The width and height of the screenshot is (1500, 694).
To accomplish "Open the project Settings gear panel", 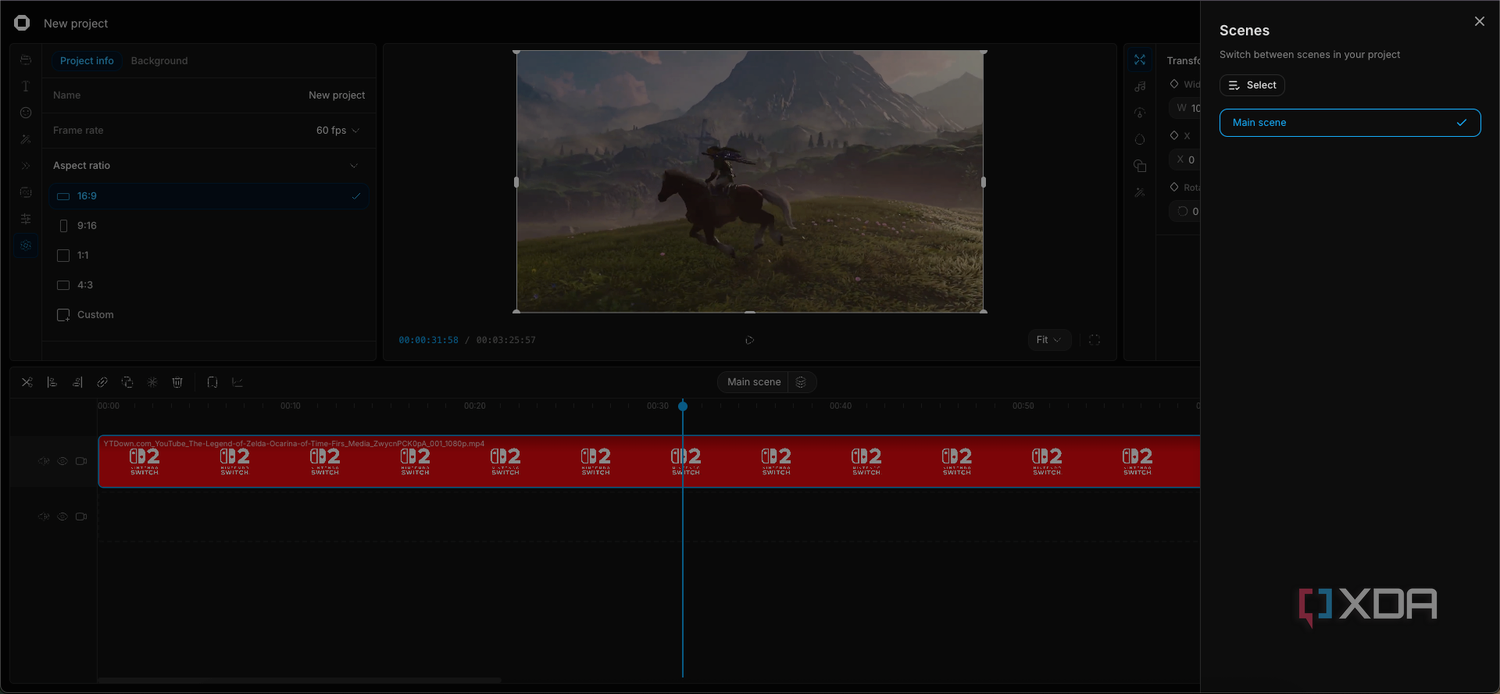I will (x=26, y=245).
